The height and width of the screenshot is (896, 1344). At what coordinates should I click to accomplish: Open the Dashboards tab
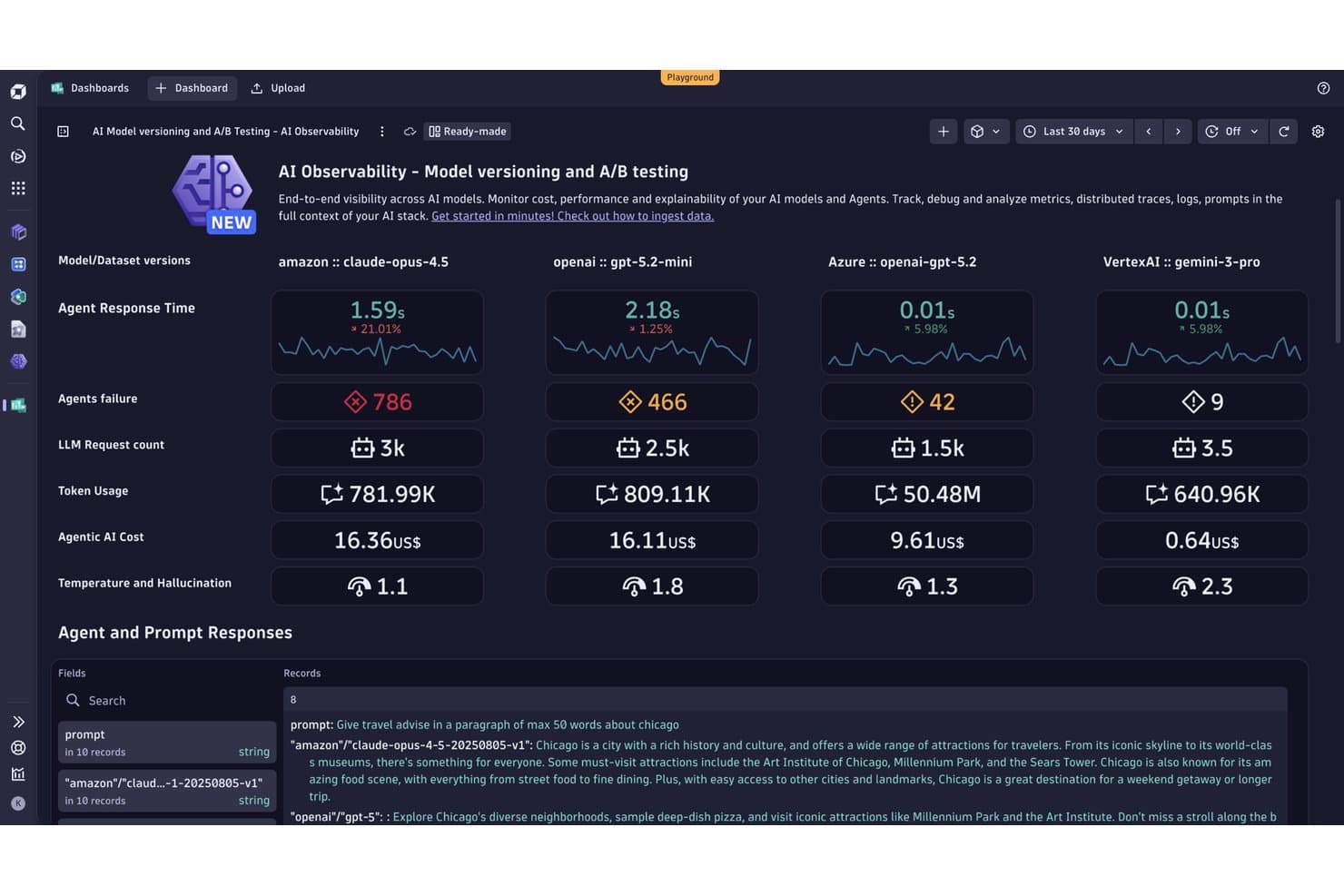pos(90,88)
